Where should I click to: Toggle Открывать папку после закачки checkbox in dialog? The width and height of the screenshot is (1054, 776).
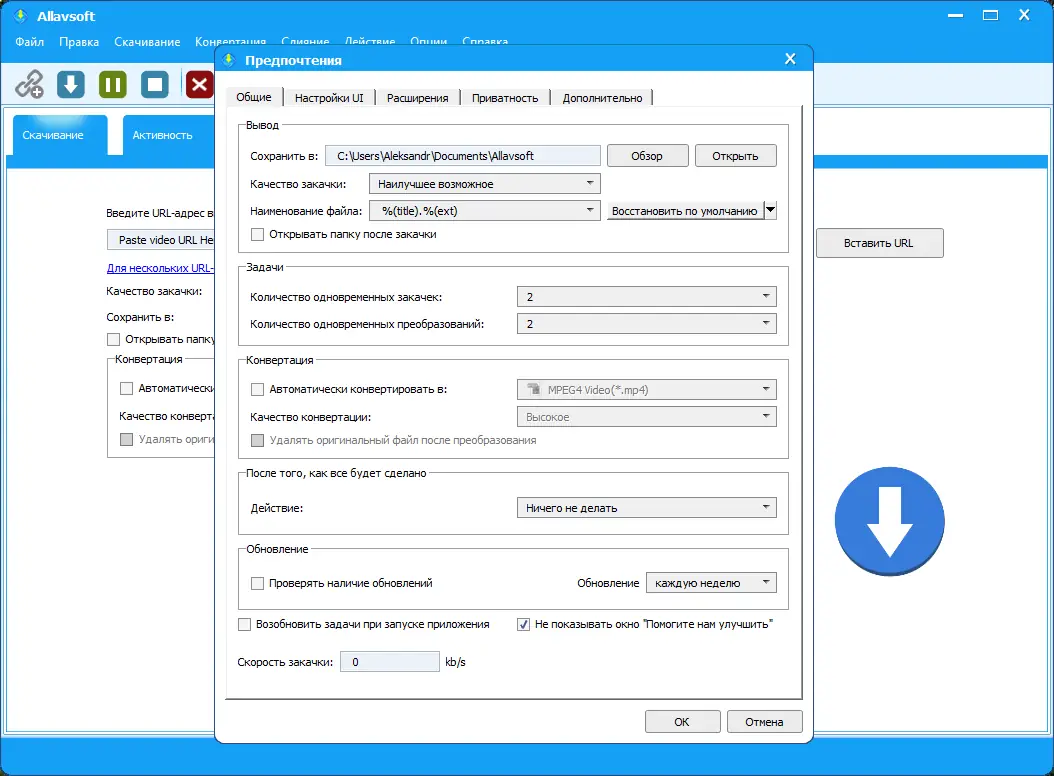(257, 235)
